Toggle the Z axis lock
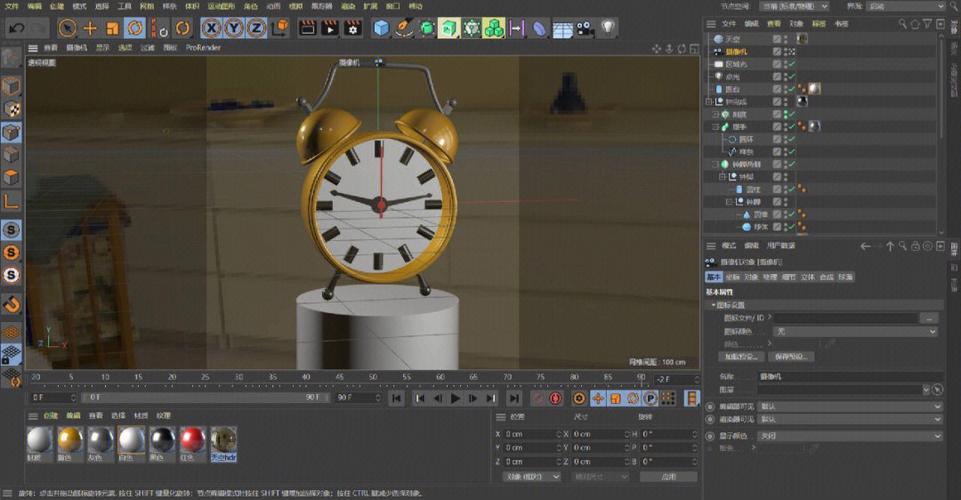Image resolution: width=961 pixels, height=500 pixels. [x=256, y=28]
